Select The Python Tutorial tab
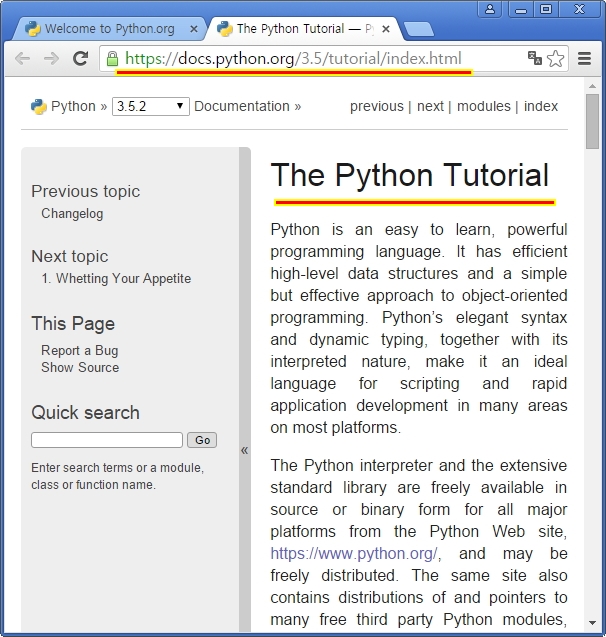The width and height of the screenshot is (606, 637). pyautogui.click(x=305, y=29)
